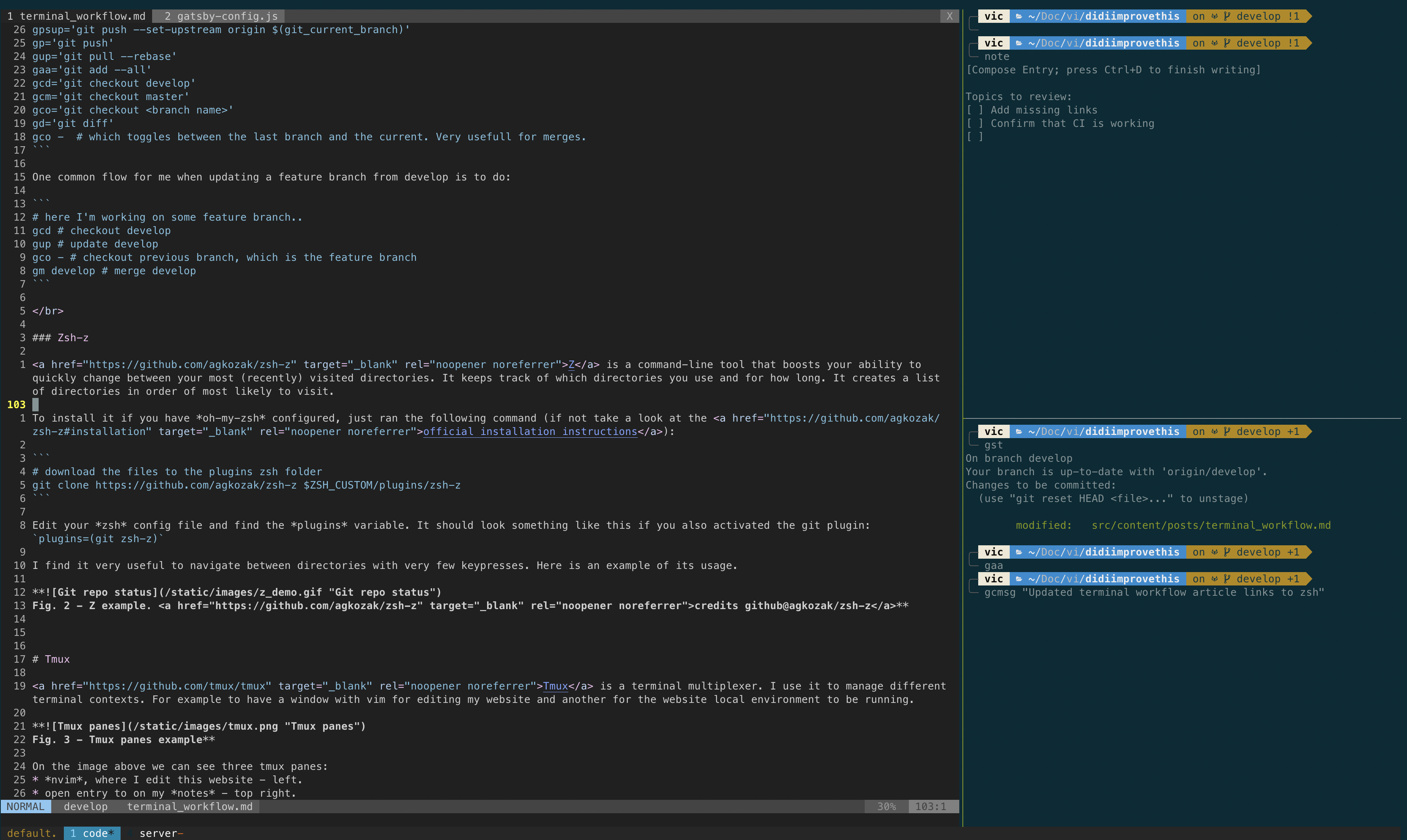Click the '`plugins=(git zsh-z)`' text

[98, 539]
